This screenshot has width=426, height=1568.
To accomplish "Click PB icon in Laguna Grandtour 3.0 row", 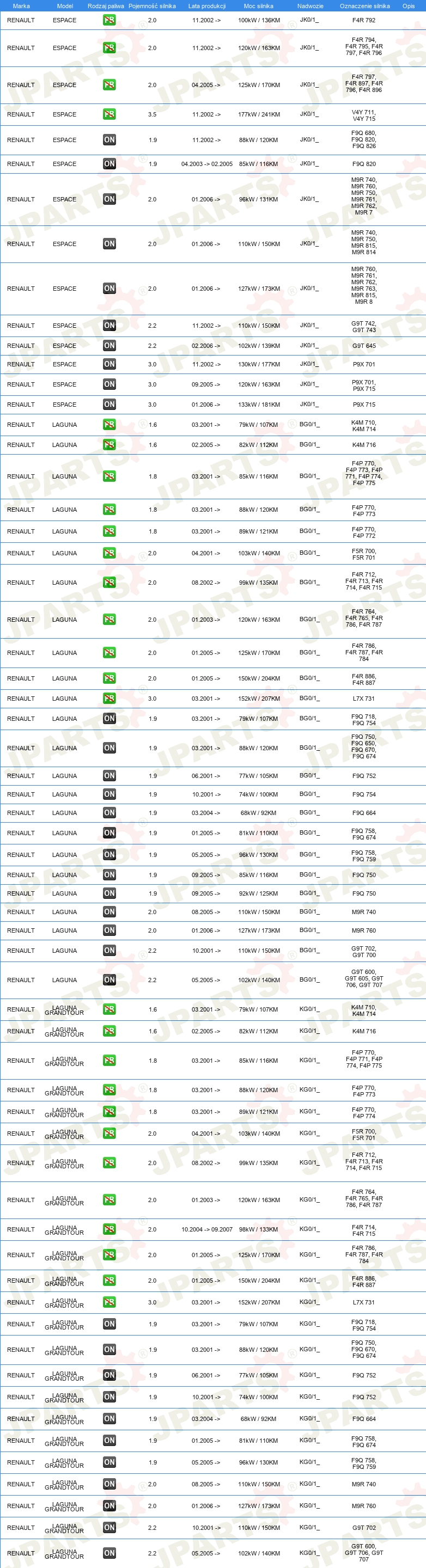I will (x=109, y=1303).
